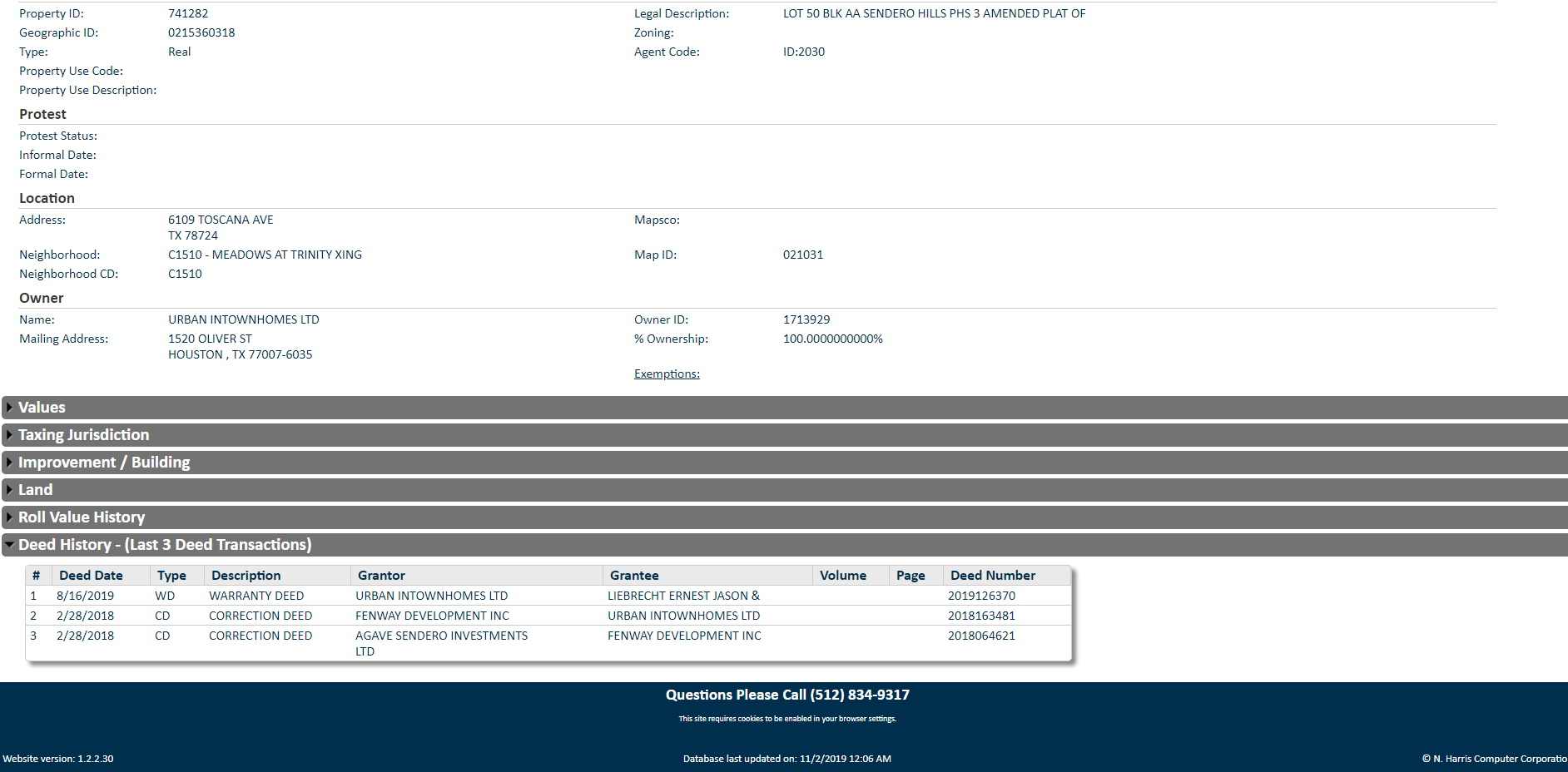Collapse the Deed History section
Screen dimensions: 1568x772
(784, 545)
